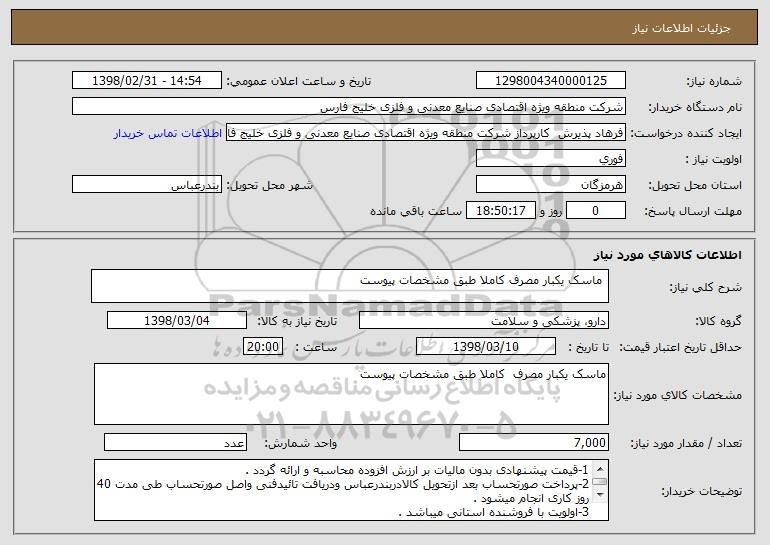The width and height of the screenshot is (770, 545).
Task: Select the time field showing 20:00
Action: (x=263, y=347)
